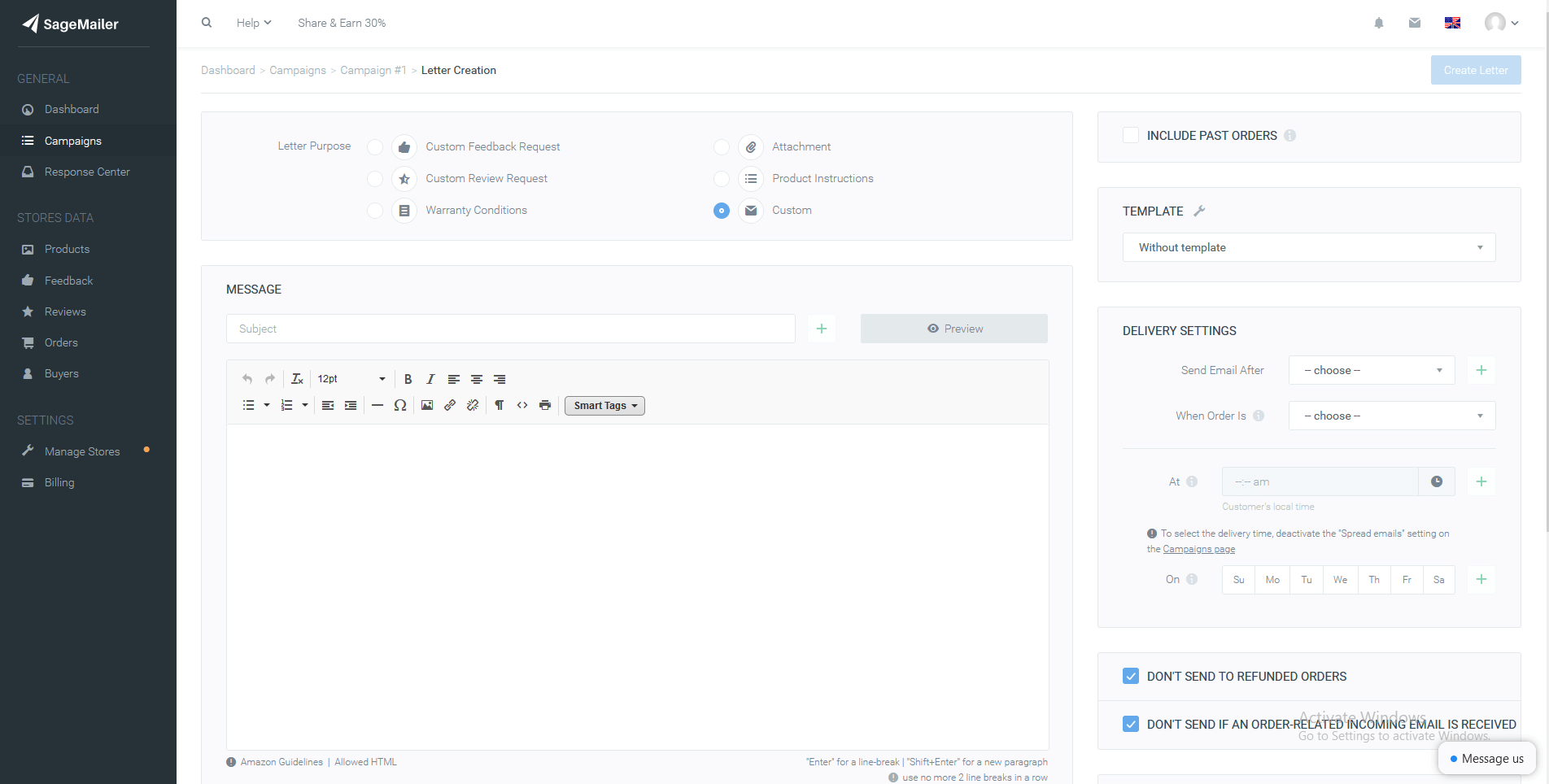Image resolution: width=1549 pixels, height=784 pixels.
Task: Select Custom Feedback Request radio button
Action: pos(375,147)
